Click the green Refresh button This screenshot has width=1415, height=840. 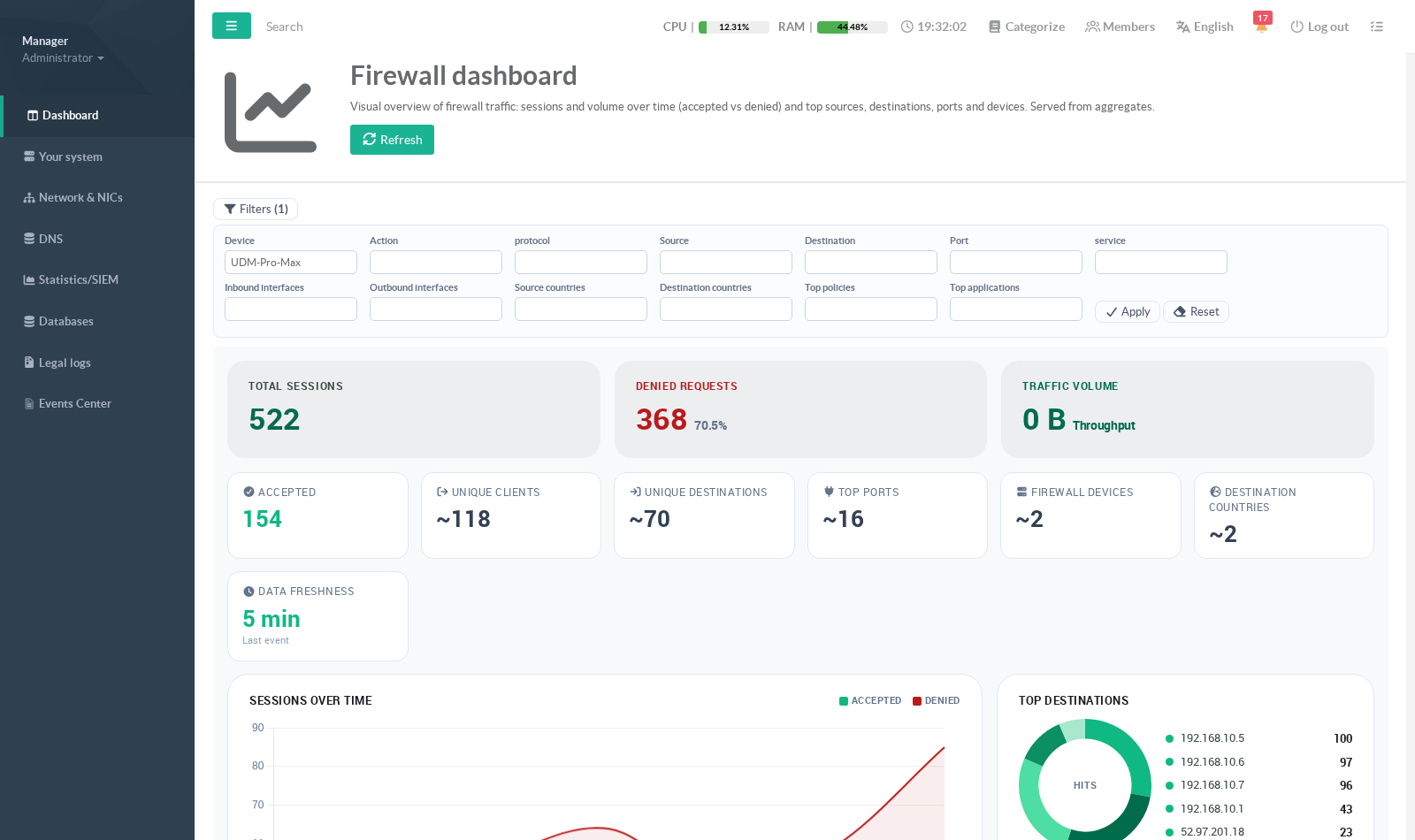click(392, 140)
